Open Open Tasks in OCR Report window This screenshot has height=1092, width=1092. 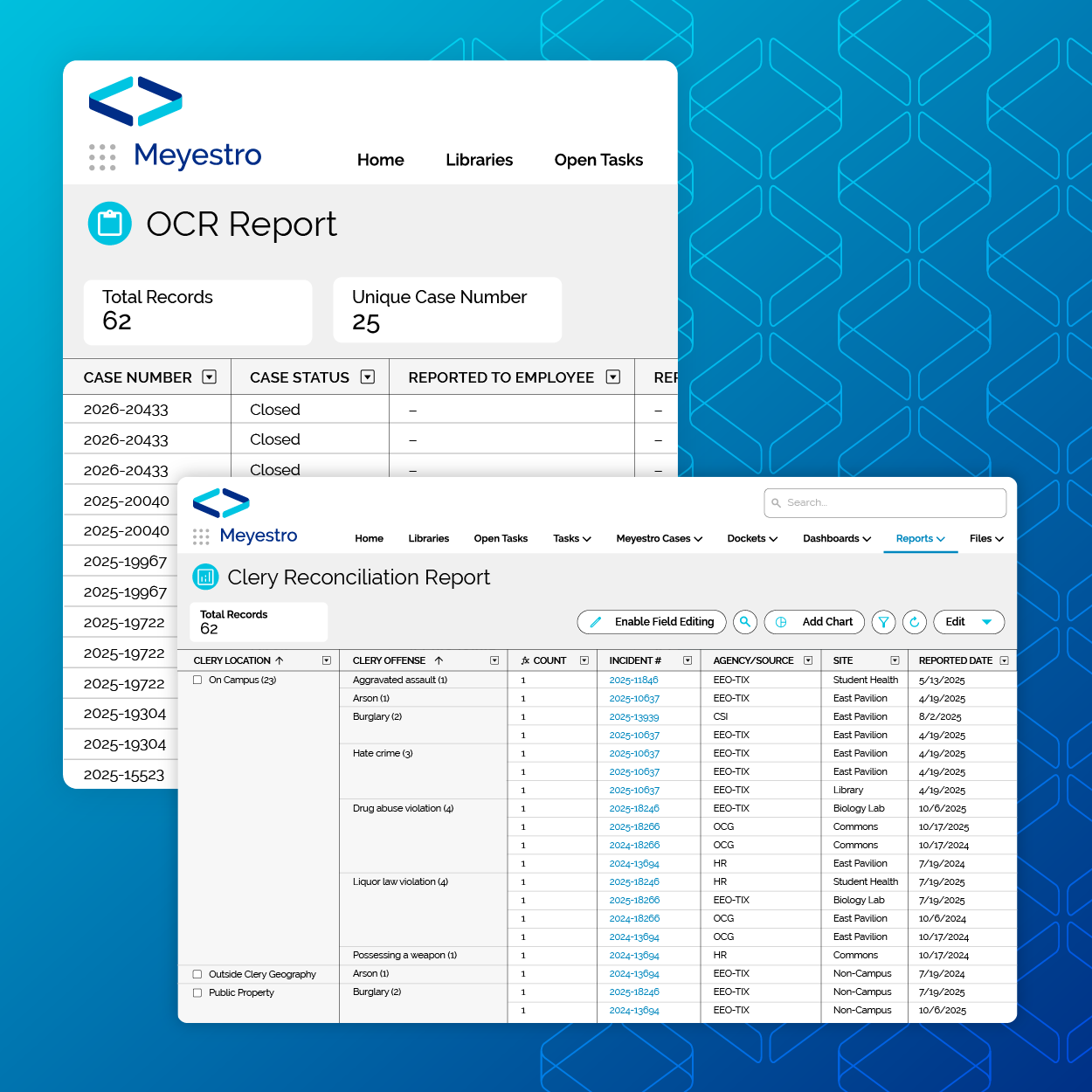pyautogui.click(x=598, y=160)
